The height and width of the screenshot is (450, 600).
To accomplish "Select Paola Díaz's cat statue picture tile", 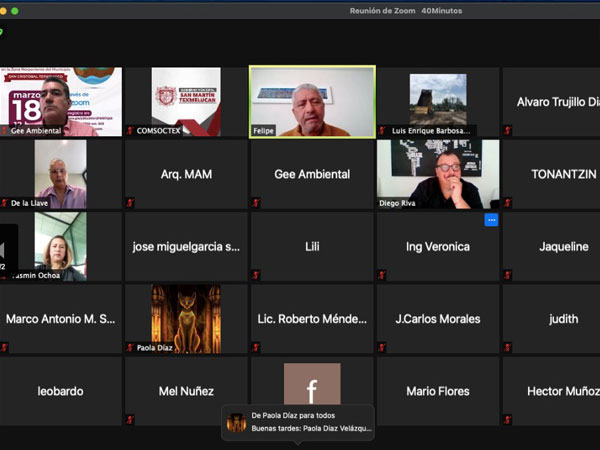I will 185,318.
